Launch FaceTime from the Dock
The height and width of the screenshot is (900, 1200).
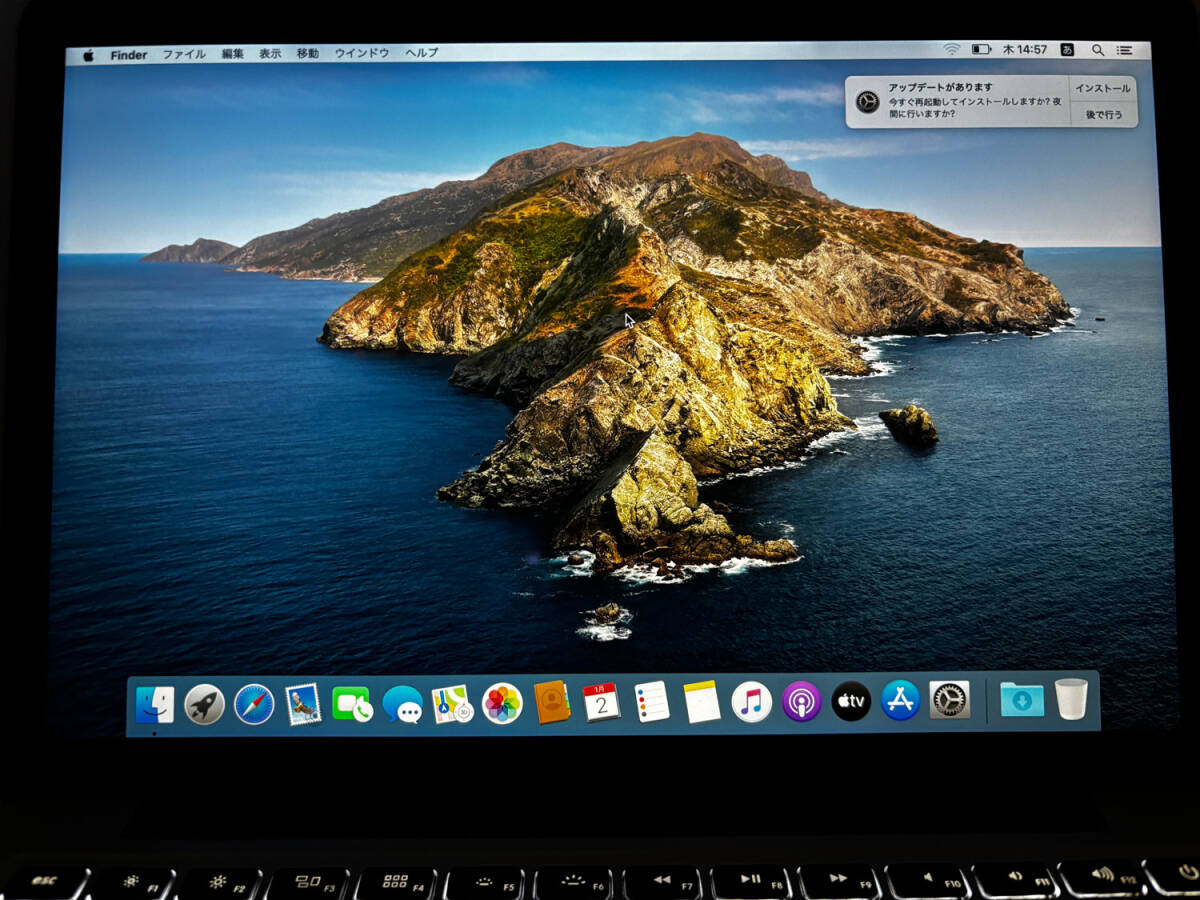352,704
